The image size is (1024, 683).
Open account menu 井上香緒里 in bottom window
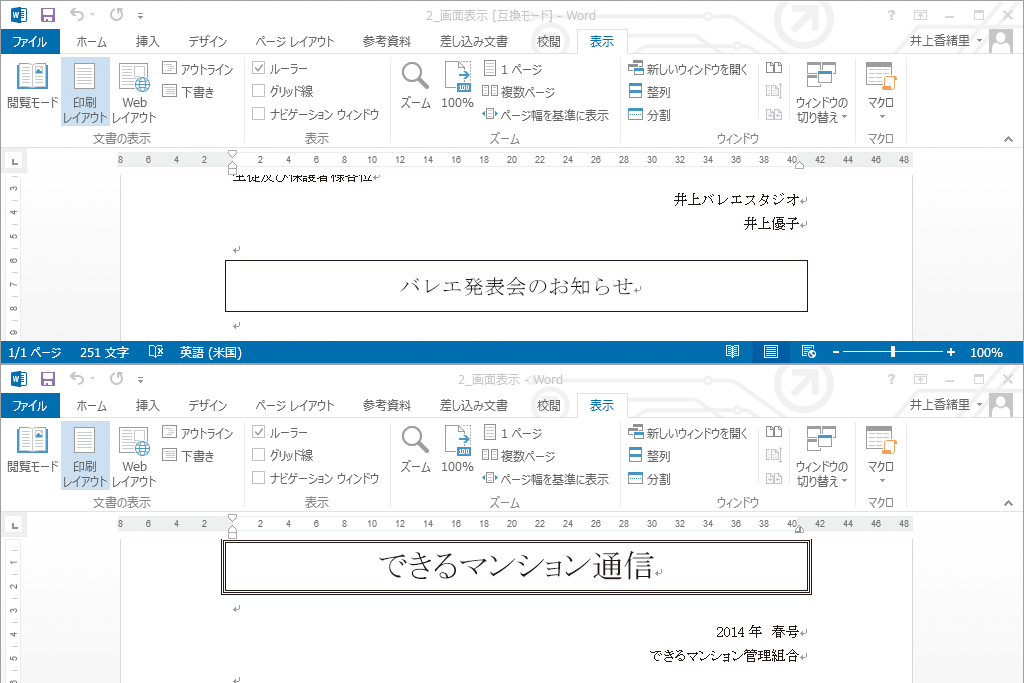(946, 405)
